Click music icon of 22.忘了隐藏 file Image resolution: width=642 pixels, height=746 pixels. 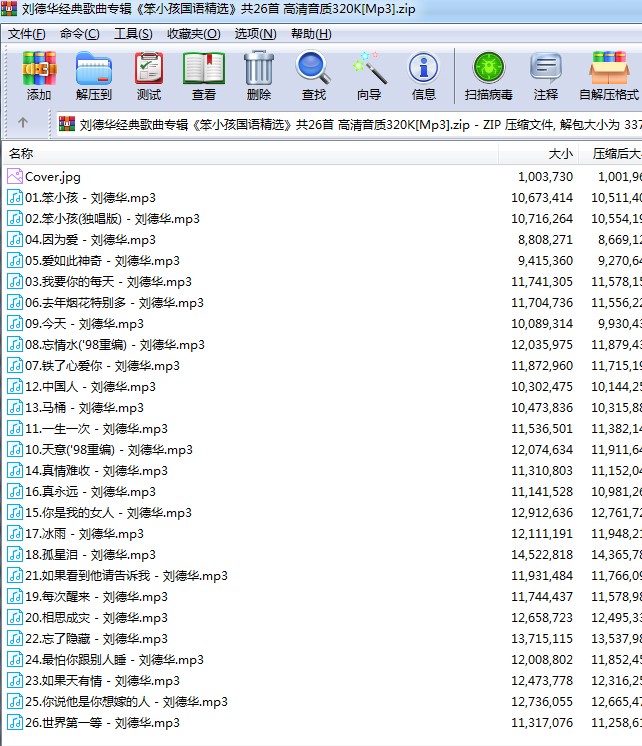pos(15,638)
